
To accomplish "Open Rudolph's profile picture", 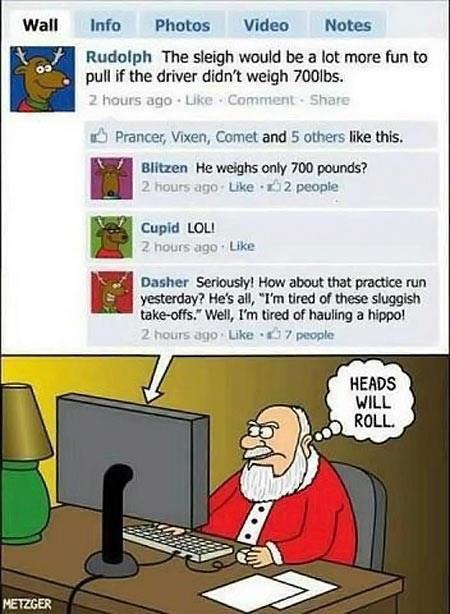I will coord(42,79).
